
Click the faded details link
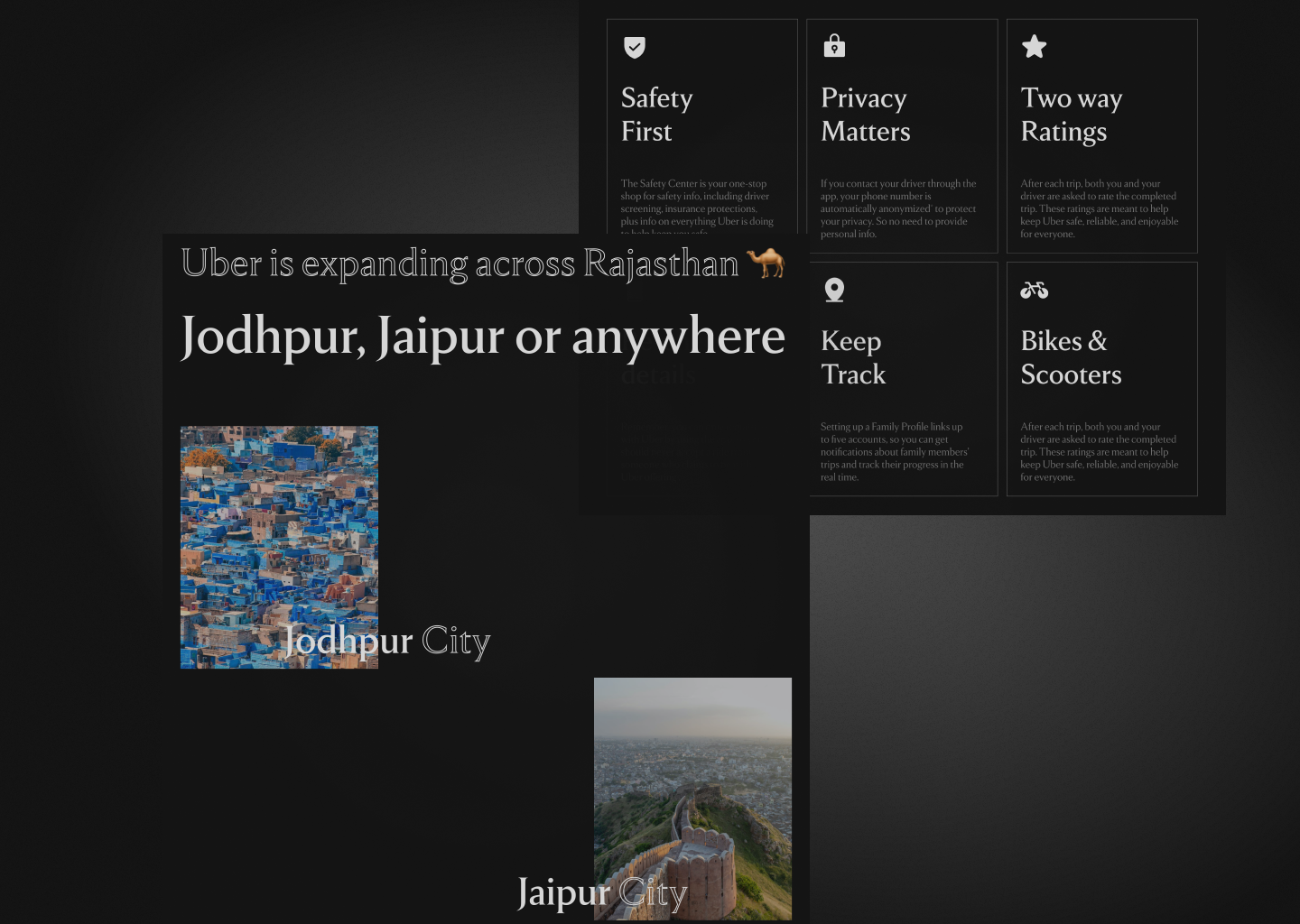(x=658, y=375)
